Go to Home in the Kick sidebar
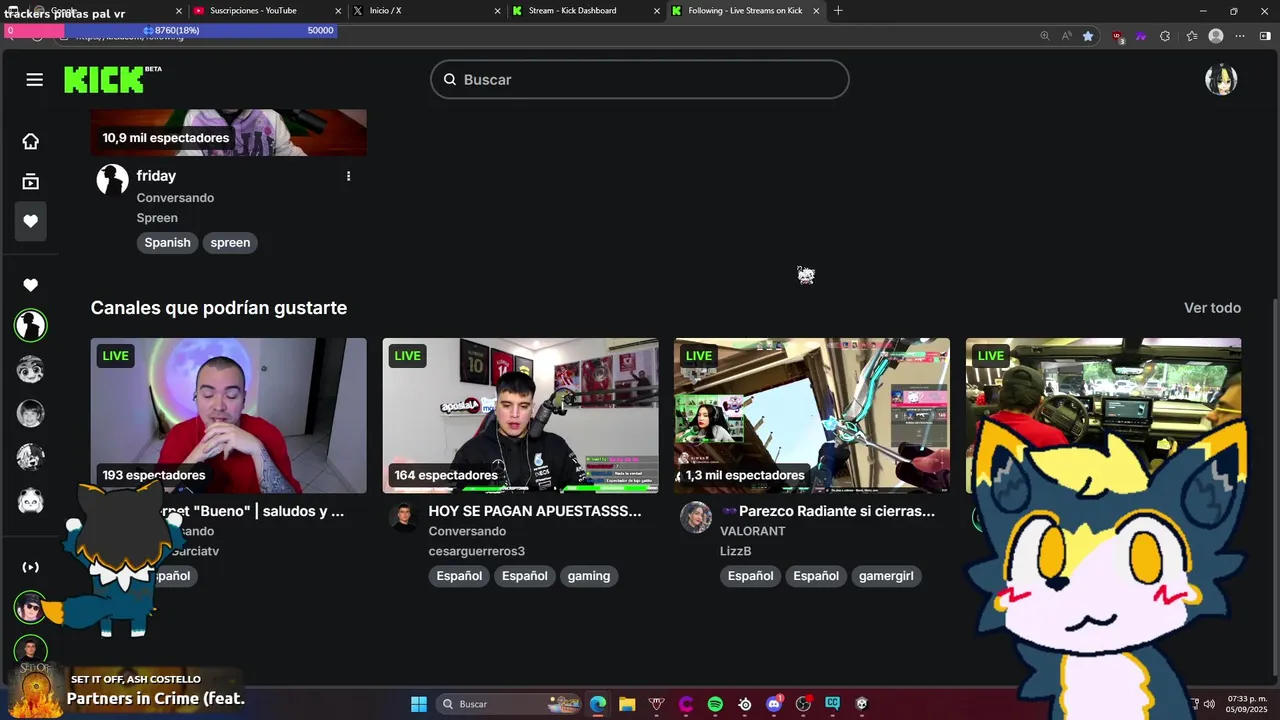 coord(31,141)
